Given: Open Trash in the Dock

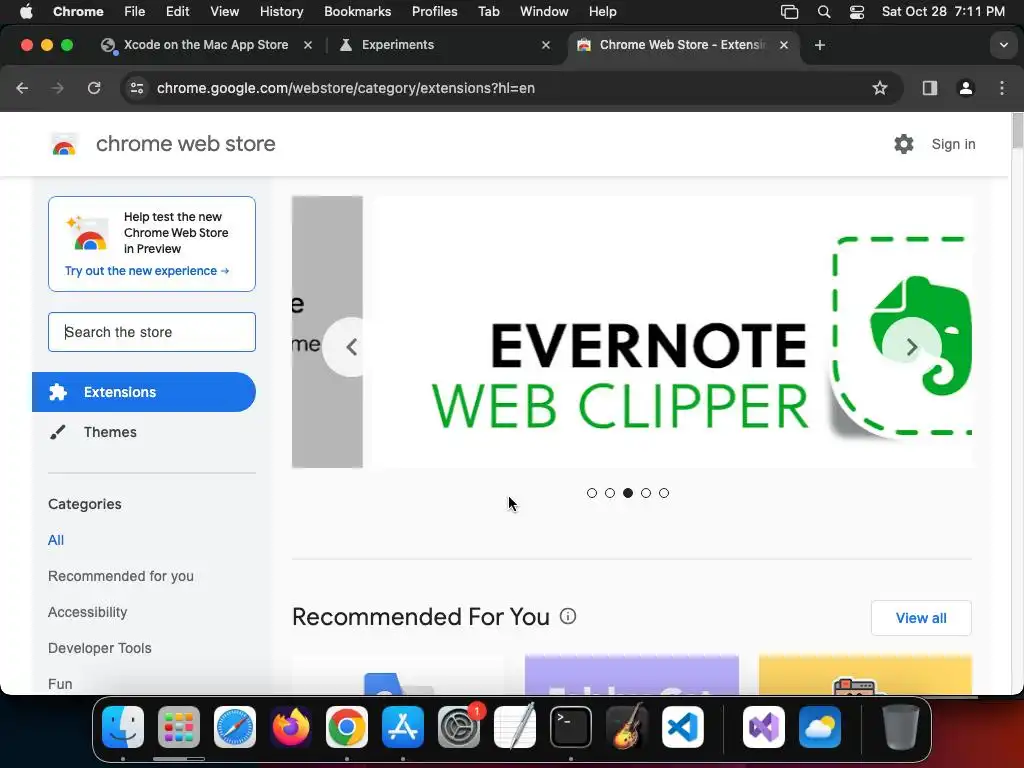Looking at the screenshot, I should [x=901, y=727].
